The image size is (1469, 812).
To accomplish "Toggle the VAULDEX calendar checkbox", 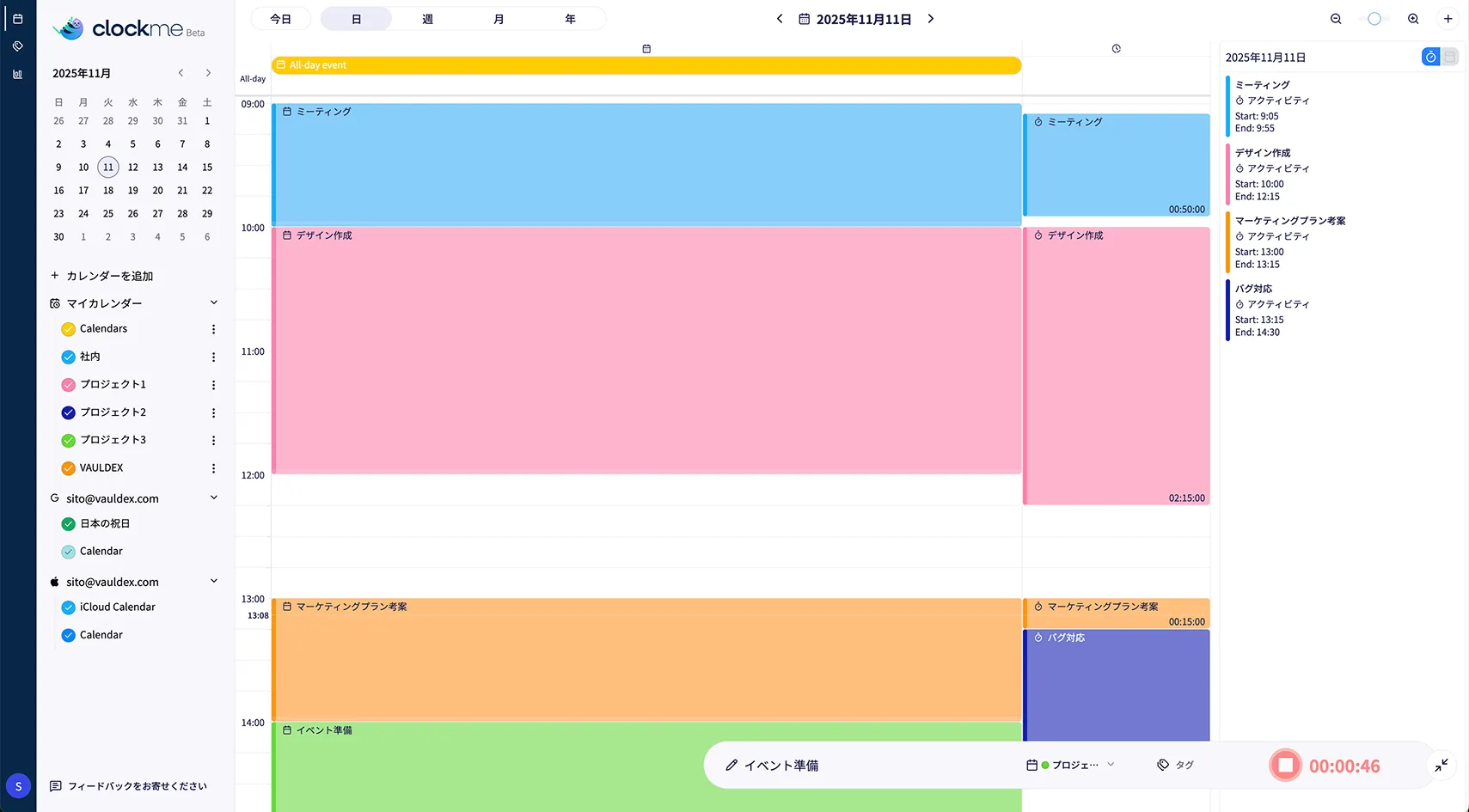I will point(69,468).
